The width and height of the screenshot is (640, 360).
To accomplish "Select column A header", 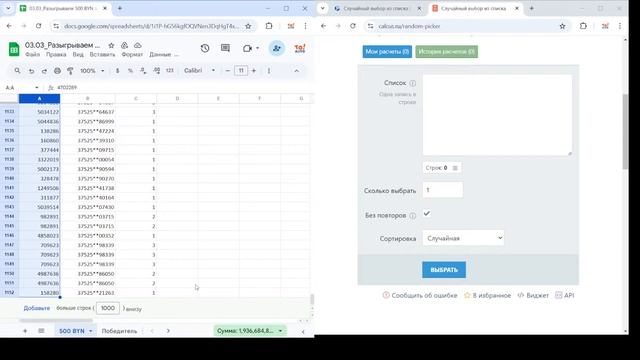I will [x=39, y=98].
